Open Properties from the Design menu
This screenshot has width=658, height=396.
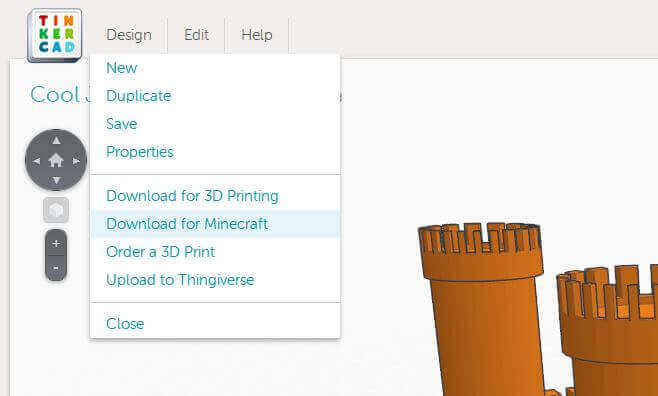pyautogui.click(x=215, y=152)
